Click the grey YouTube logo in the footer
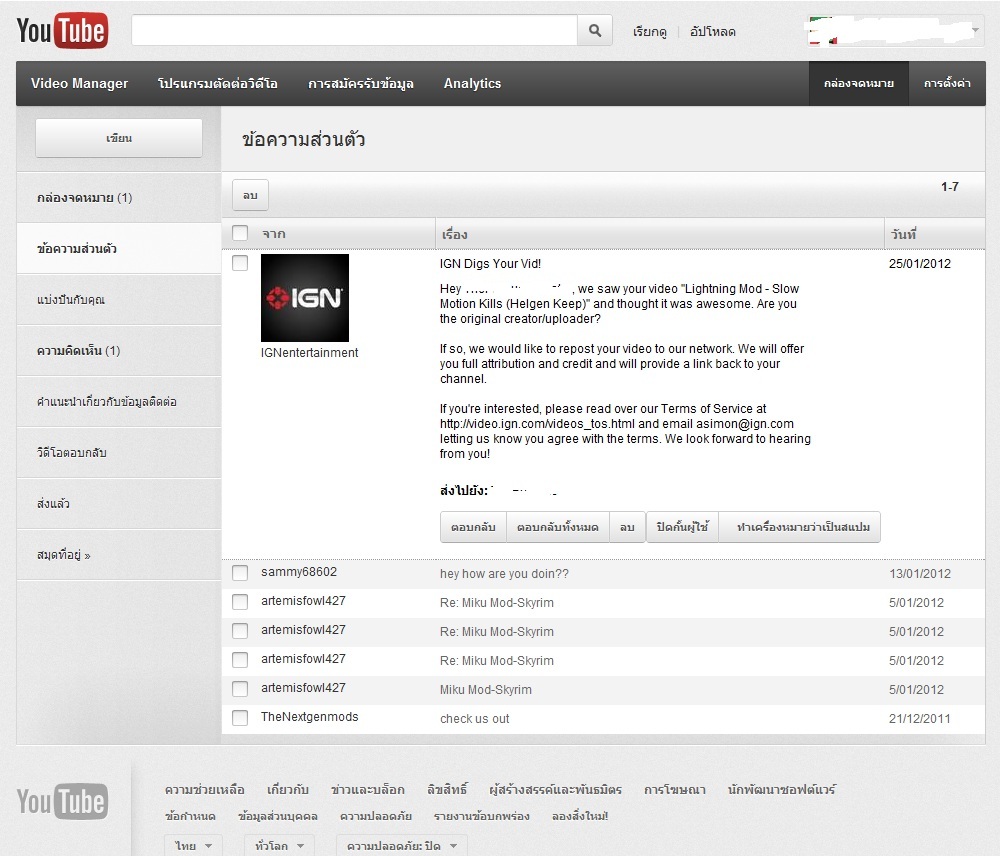The width and height of the screenshot is (1000, 856). [62, 801]
